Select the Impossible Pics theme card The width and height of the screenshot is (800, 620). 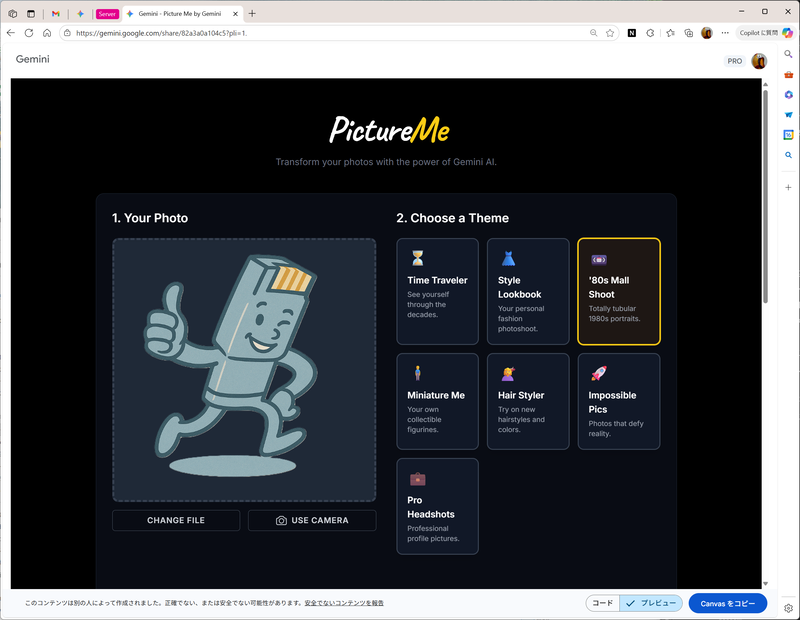[x=619, y=402]
